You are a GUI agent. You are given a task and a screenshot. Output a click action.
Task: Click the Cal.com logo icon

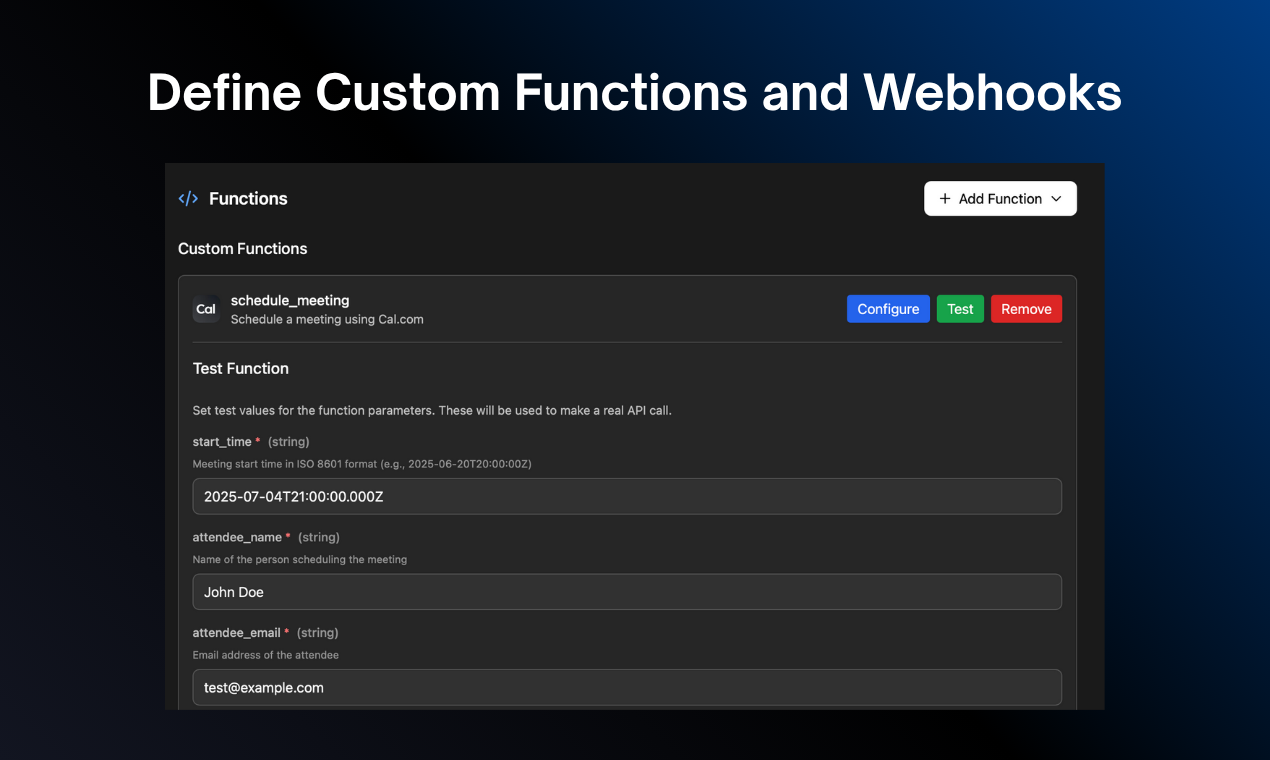point(206,309)
